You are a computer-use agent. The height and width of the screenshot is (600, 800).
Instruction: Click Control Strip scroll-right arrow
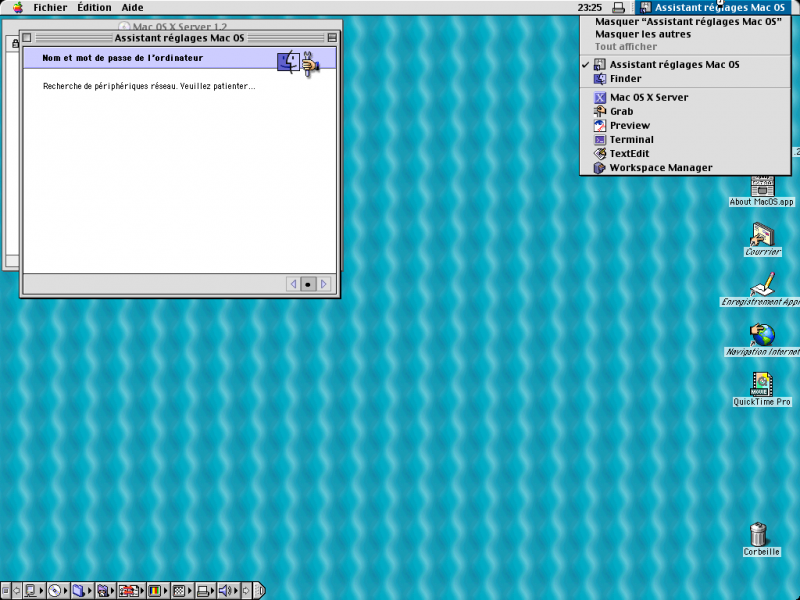[246, 591]
